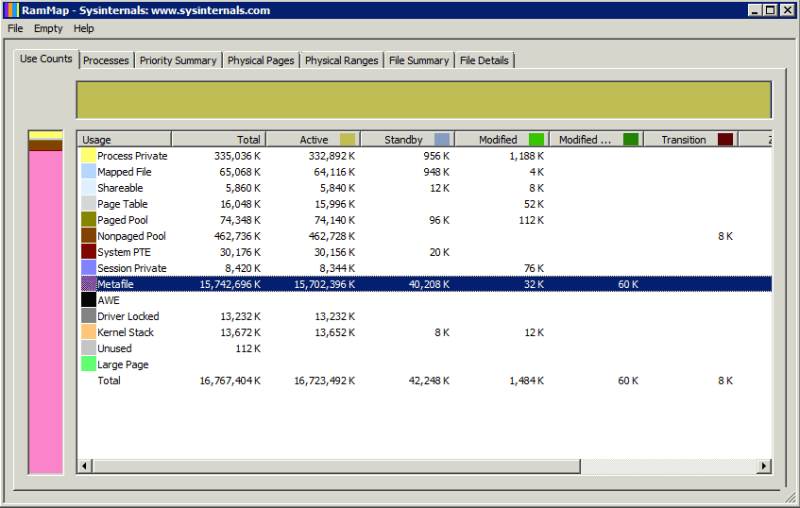Screen dimensions: 800x508
Task: Sort by the Modified column header
Action: point(502,139)
